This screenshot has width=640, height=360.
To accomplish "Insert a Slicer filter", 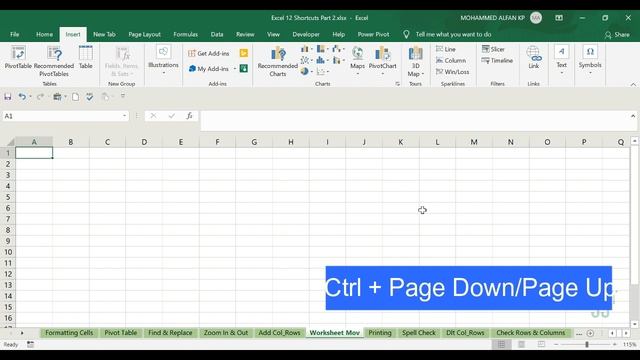I will coord(493,49).
